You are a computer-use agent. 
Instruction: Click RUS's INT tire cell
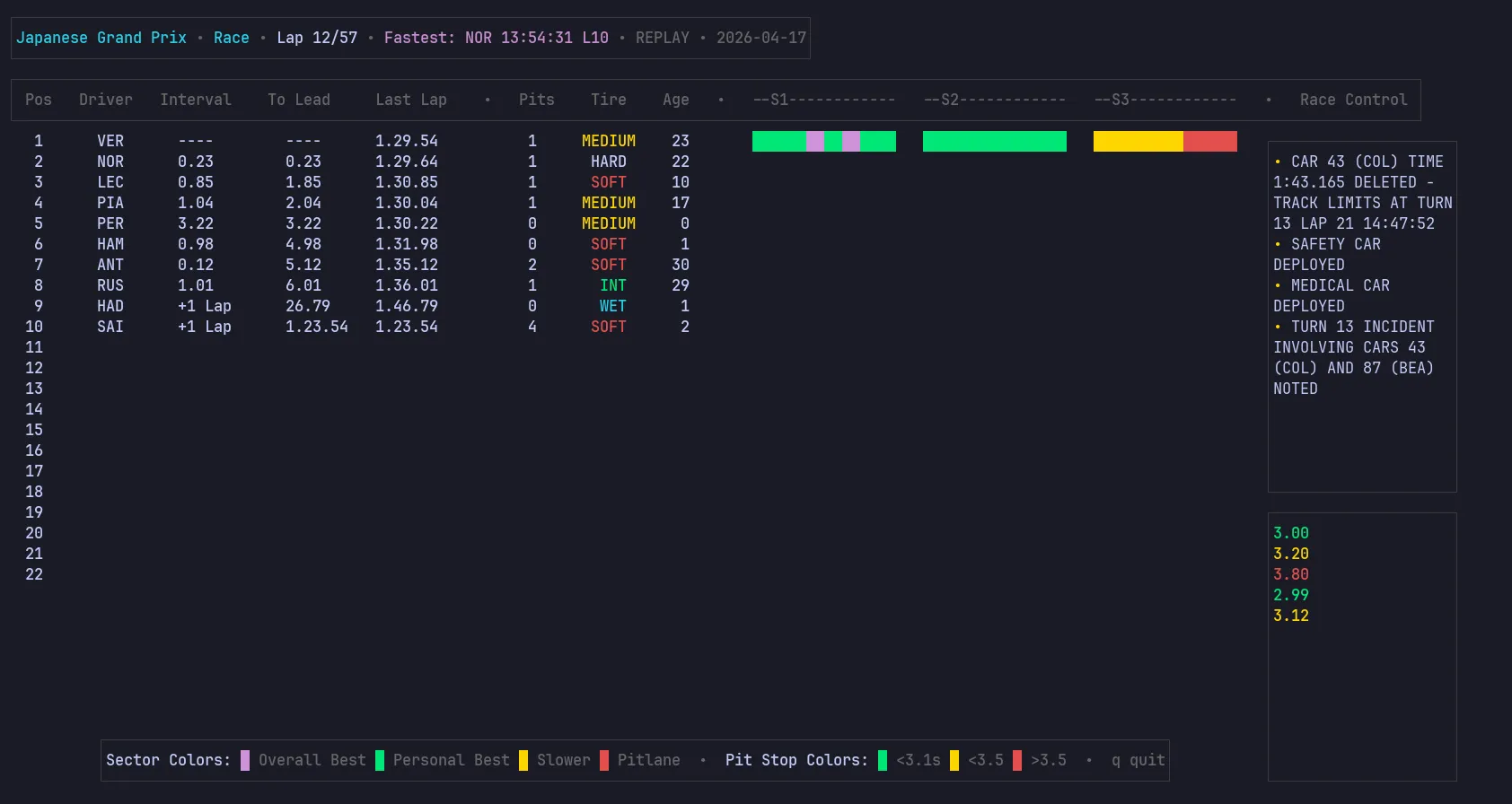click(613, 285)
